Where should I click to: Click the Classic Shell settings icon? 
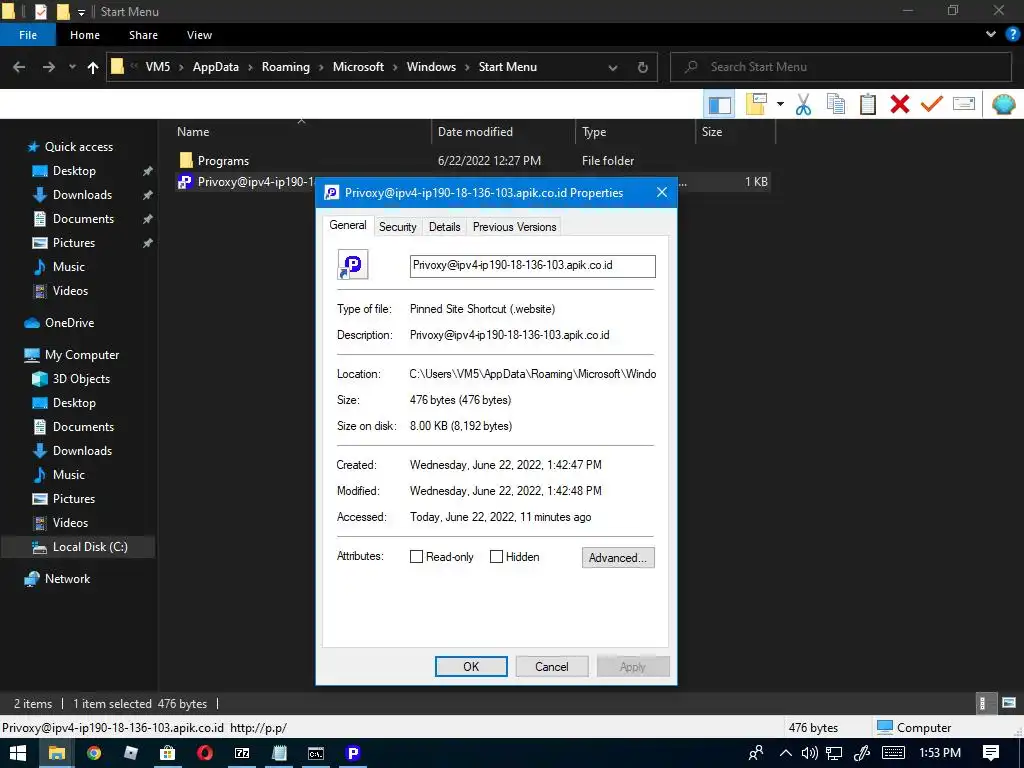pos(1003,104)
